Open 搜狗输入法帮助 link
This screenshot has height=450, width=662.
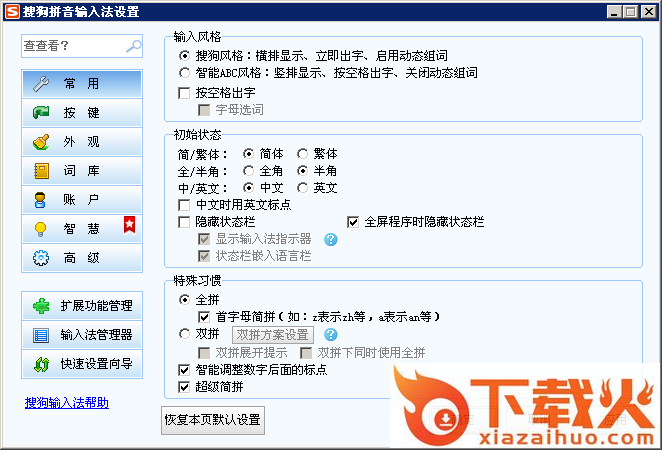pos(67,403)
